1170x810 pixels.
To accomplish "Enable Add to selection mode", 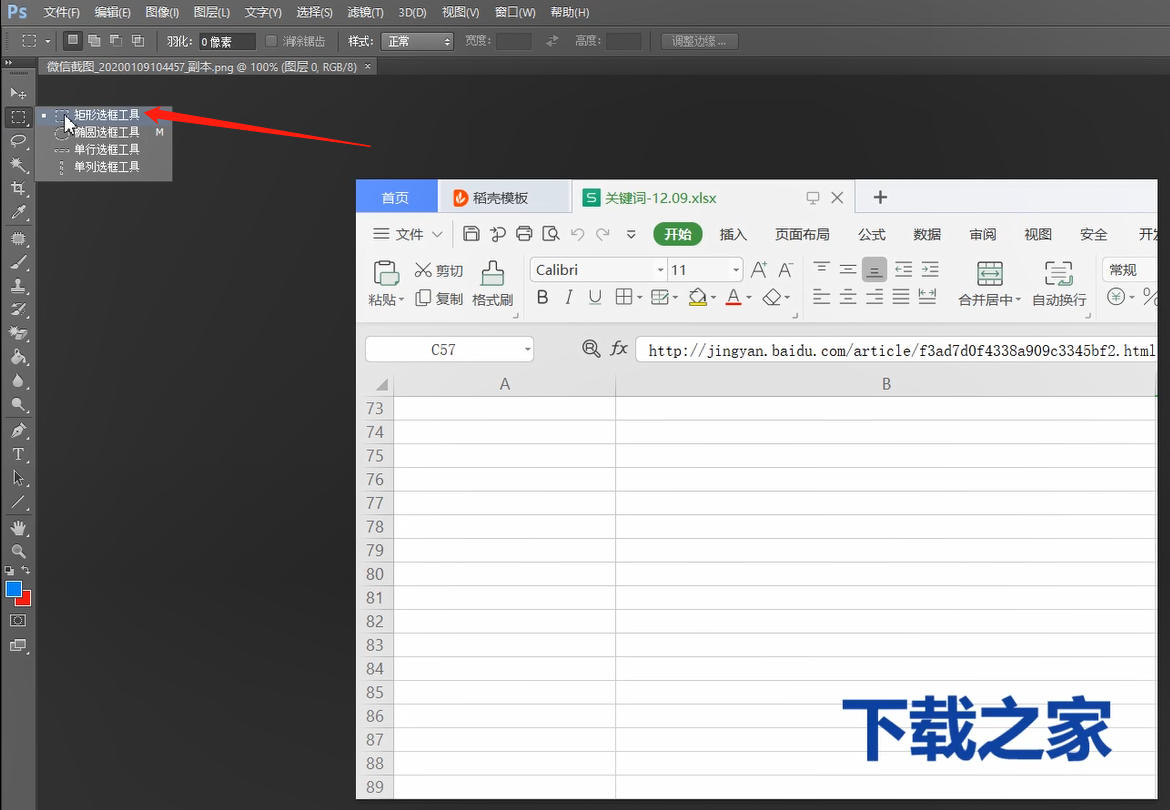I will [94, 41].
